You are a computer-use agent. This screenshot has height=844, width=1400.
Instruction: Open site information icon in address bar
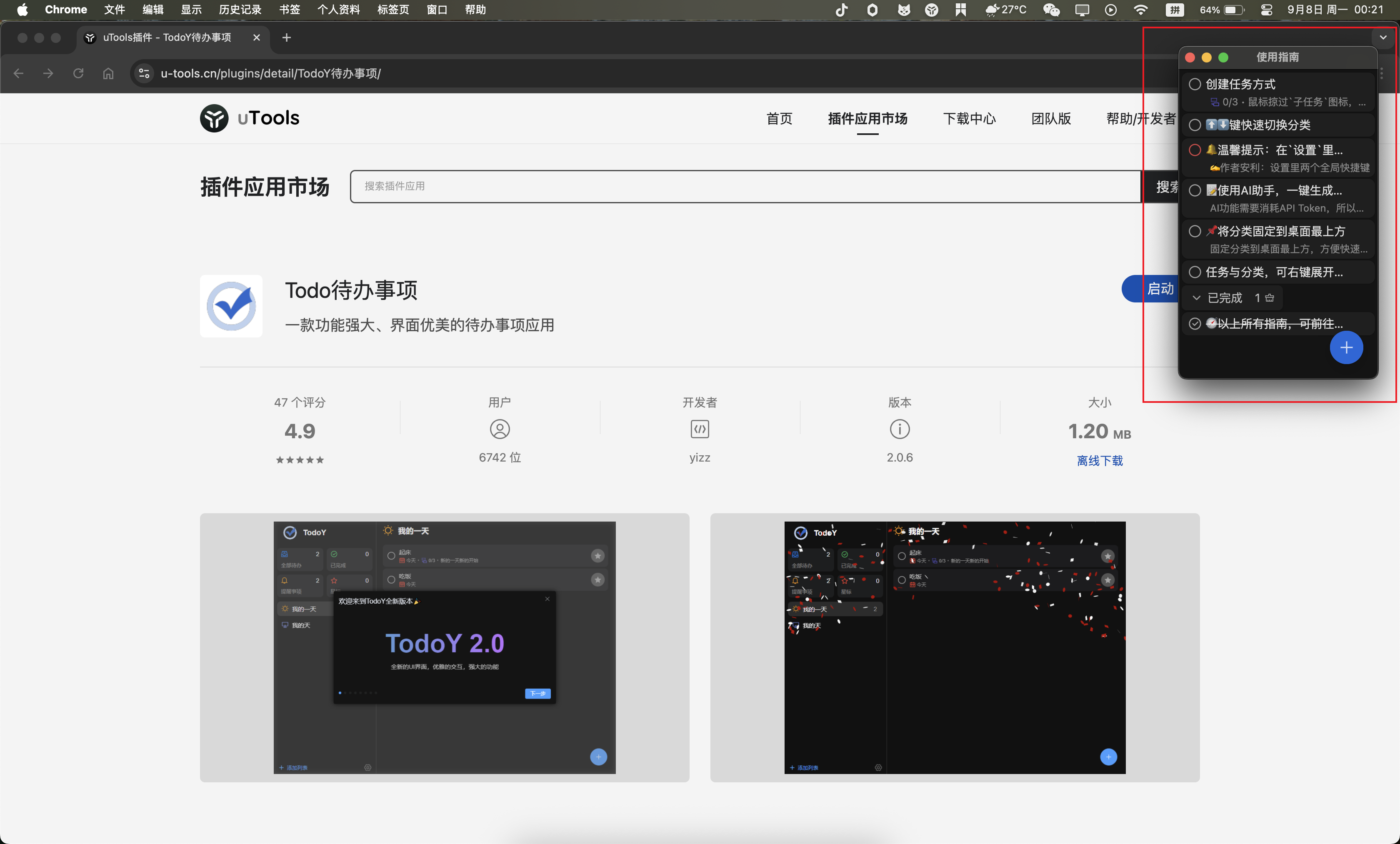144,73
